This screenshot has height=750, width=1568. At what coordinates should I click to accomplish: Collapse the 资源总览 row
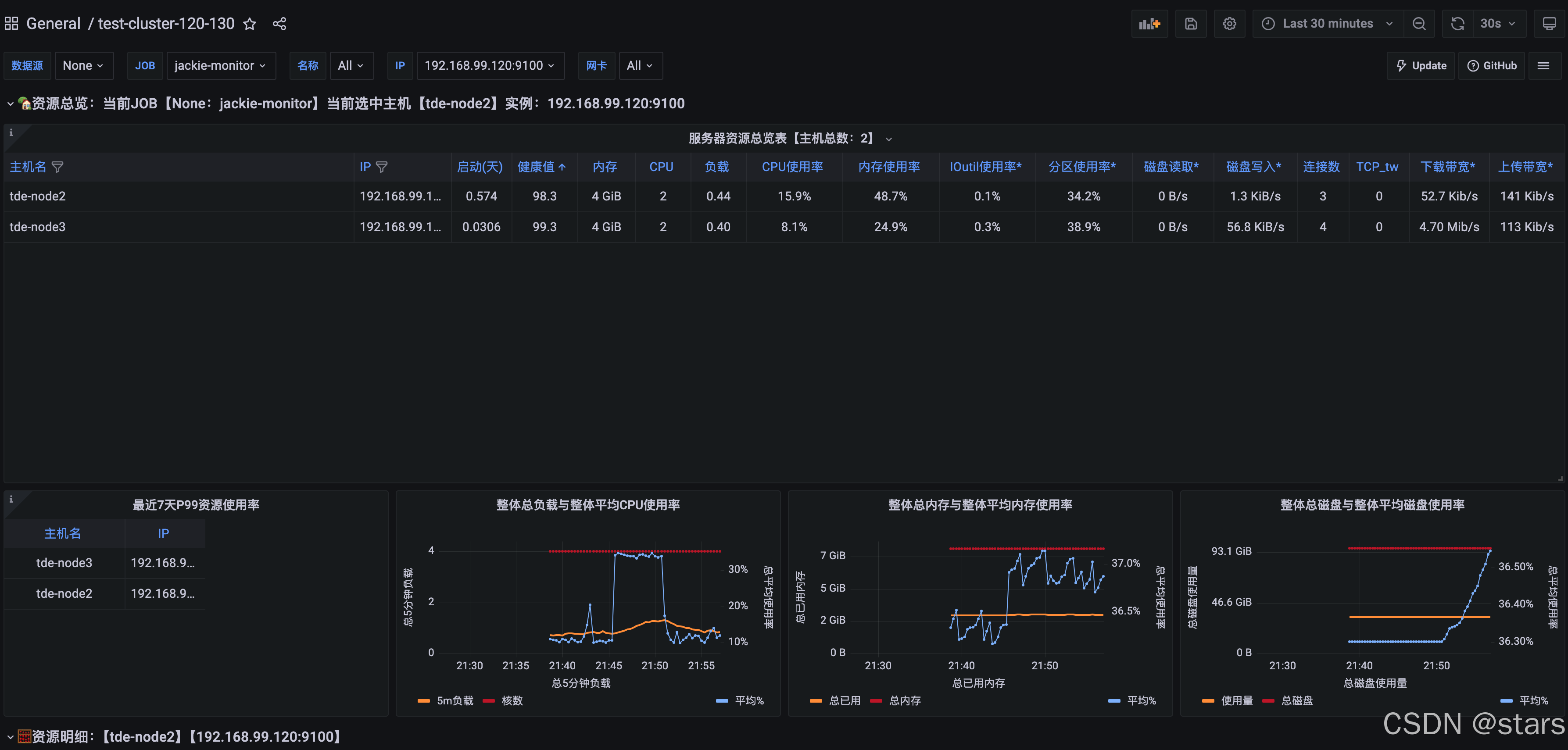click(x=11, y=104)
